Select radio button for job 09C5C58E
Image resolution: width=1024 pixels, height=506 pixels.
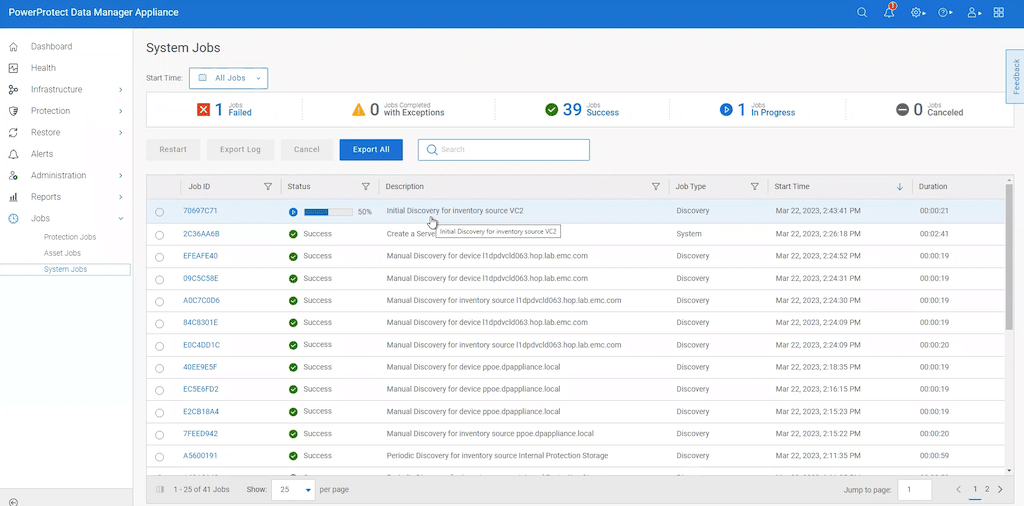[159, 279]
